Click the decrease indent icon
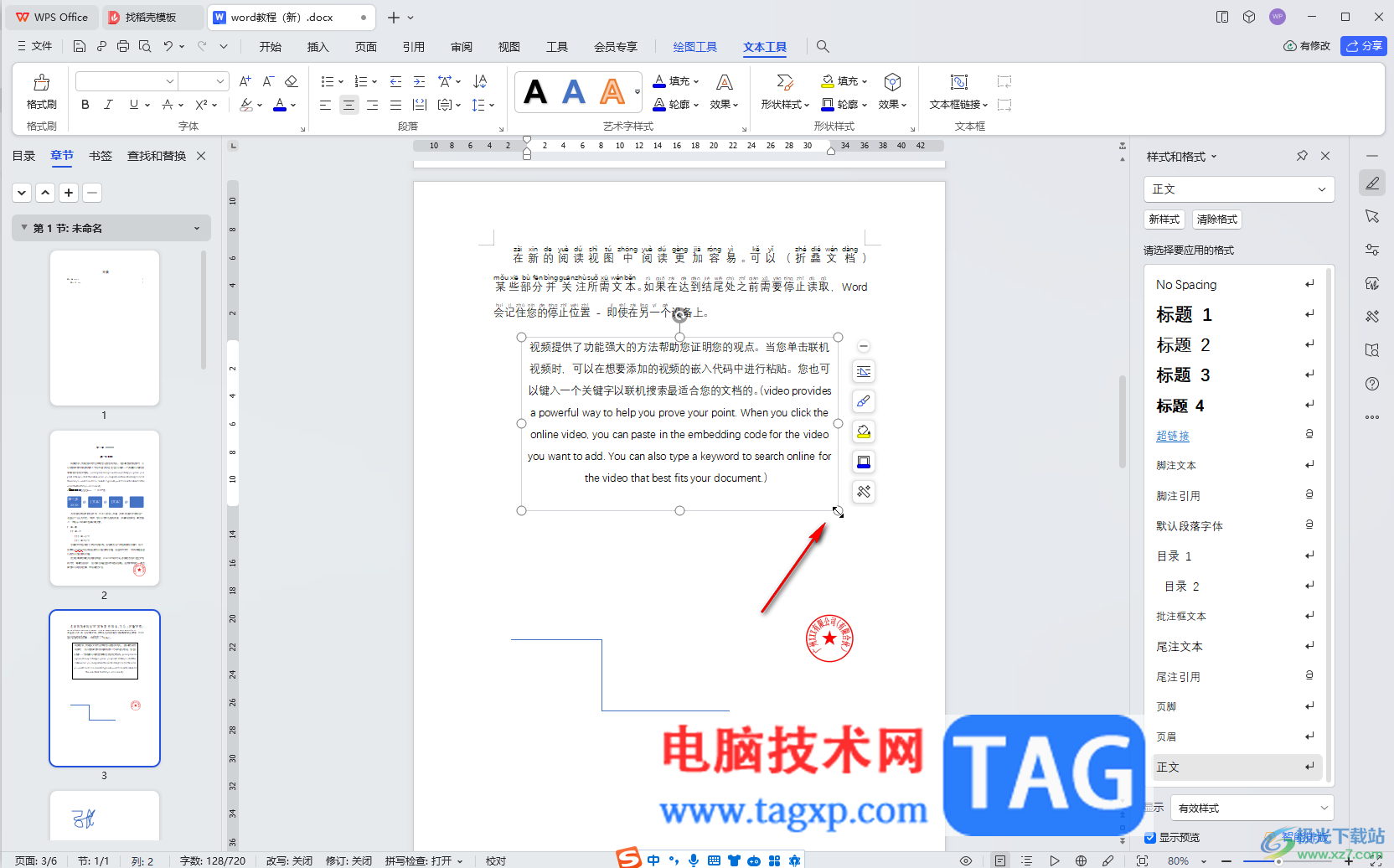This screenshot has width=1394, height=868. click(395, 81)
